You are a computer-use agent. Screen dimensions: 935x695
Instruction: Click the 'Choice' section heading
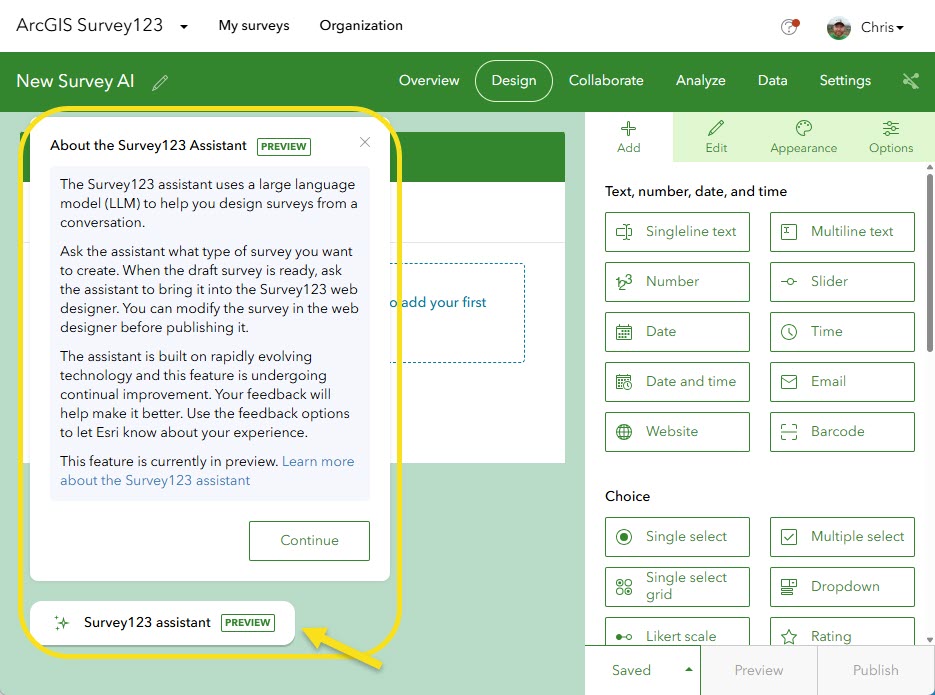(627, 496)
